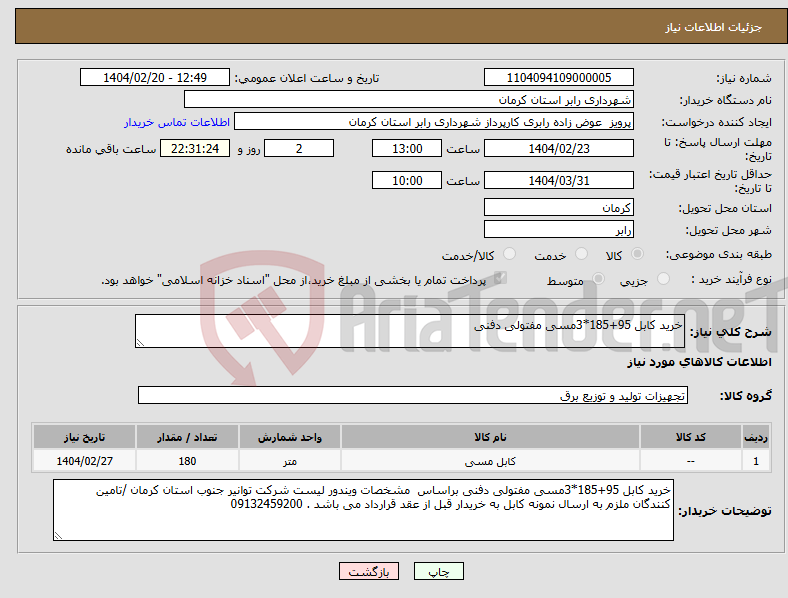
Task: Select the متوسط purchase type radio
Action: tap(598, 278)
